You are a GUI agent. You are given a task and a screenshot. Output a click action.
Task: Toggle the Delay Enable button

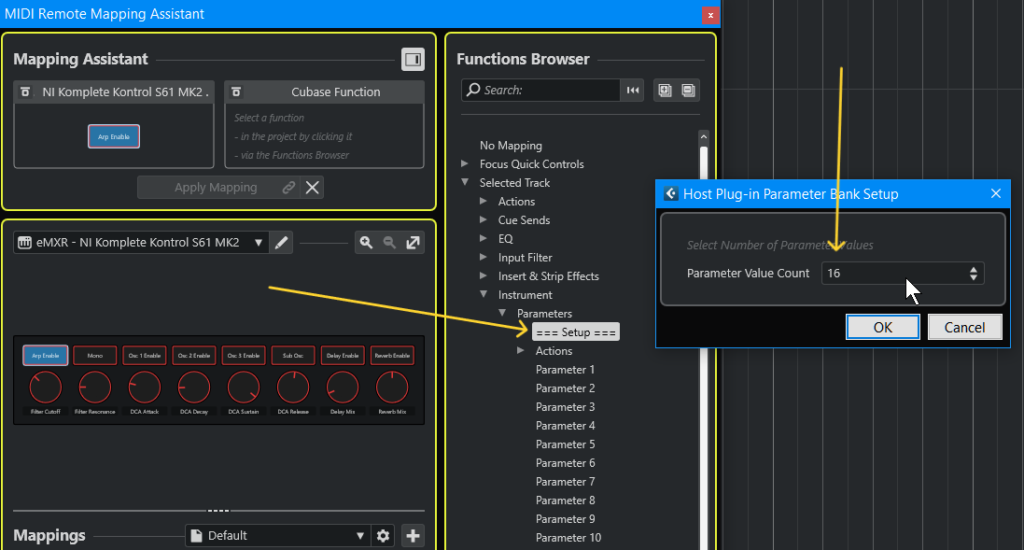342,355
